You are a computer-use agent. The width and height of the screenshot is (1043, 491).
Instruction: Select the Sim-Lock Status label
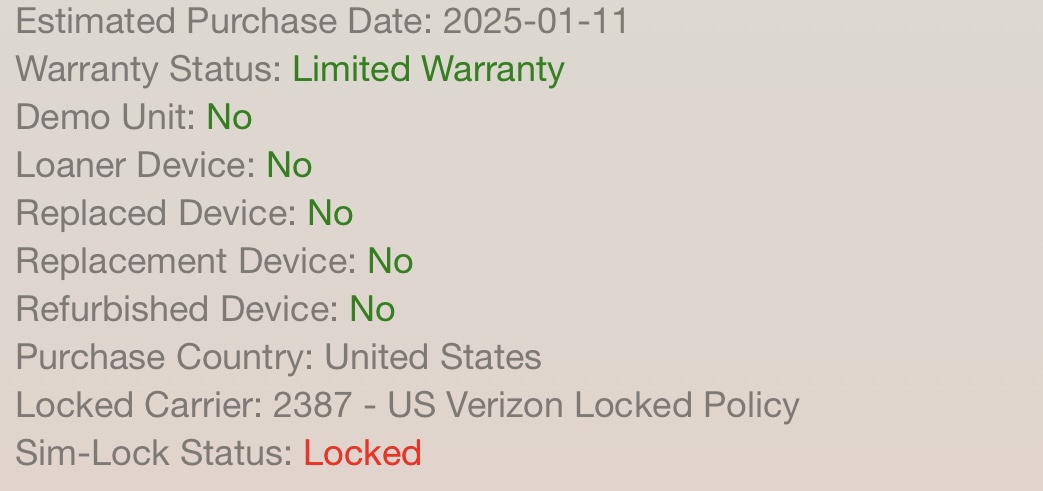coord(154,452)
